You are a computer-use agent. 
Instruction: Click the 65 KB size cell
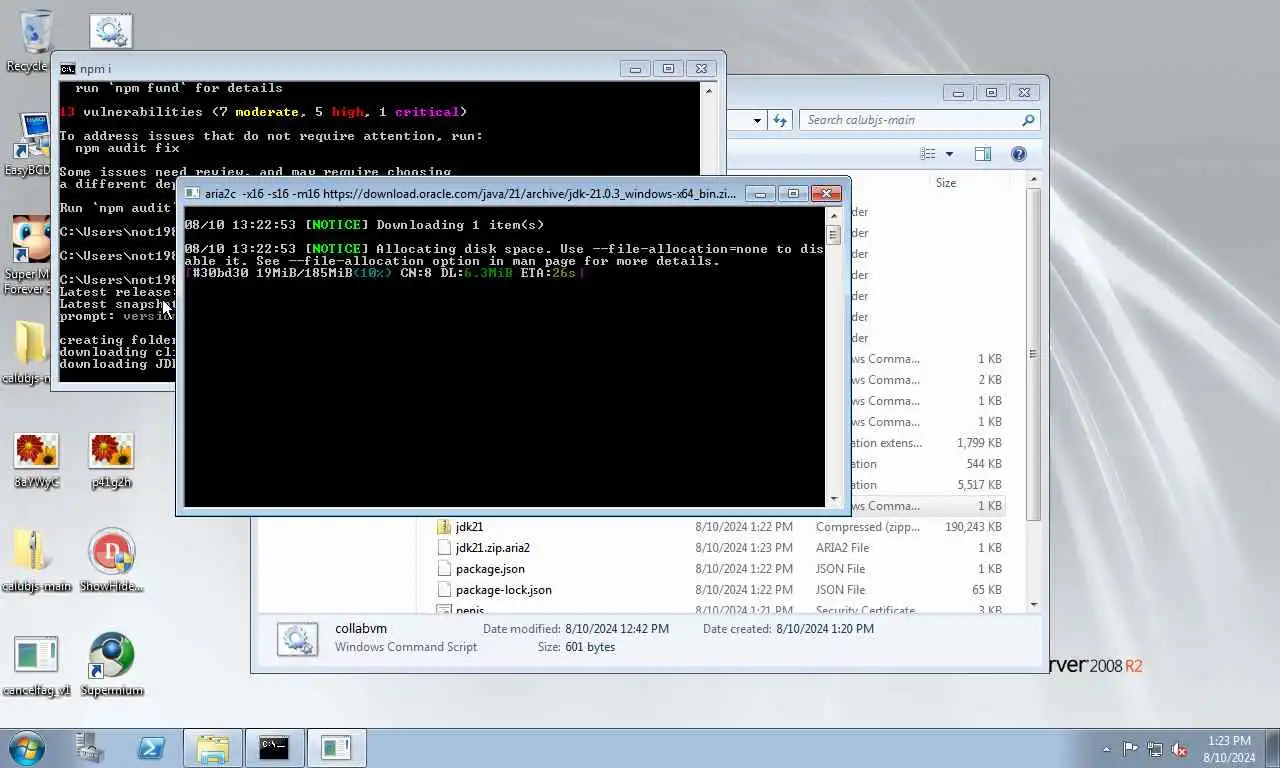[987, 590]
